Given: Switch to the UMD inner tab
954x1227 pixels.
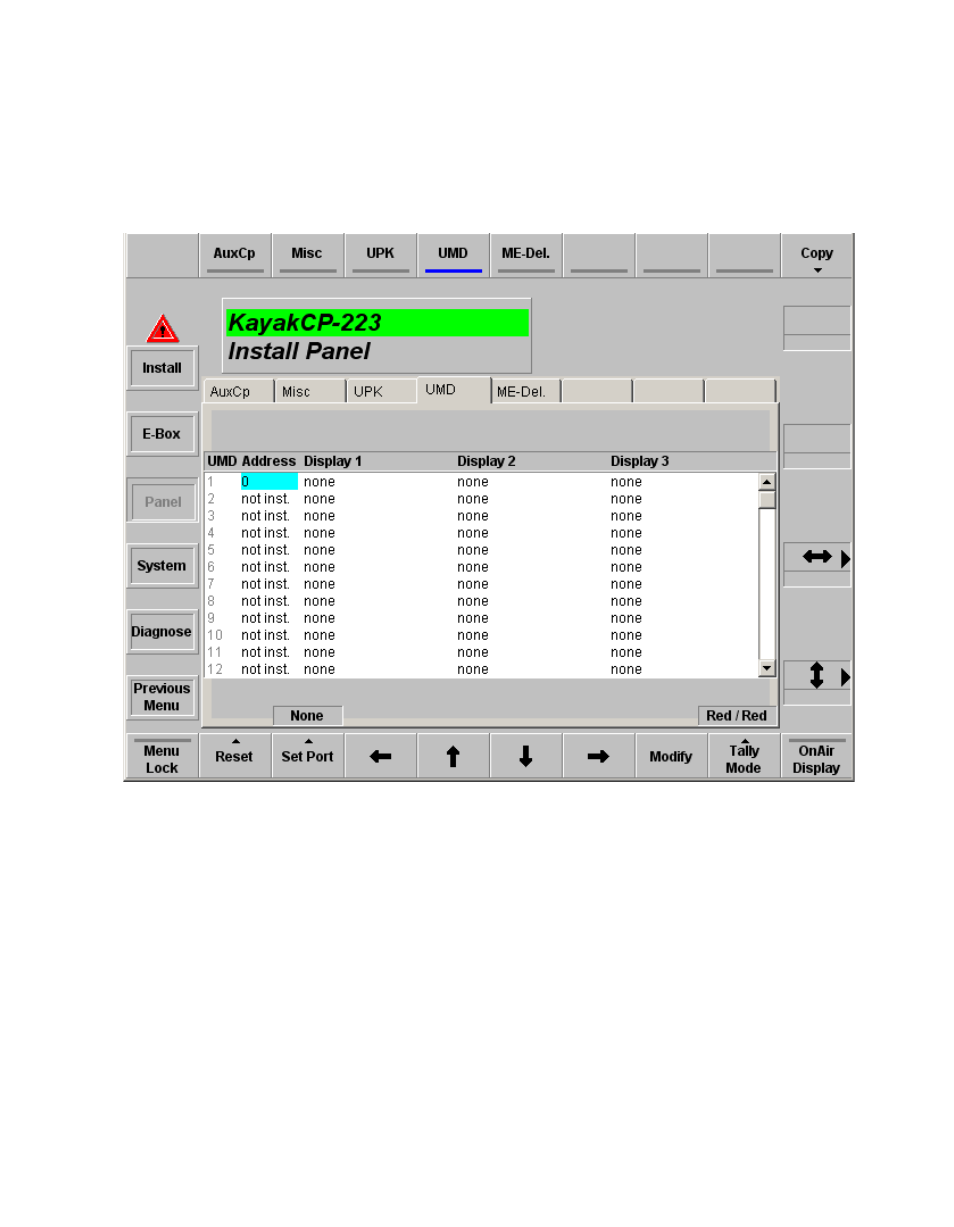Looking at the screenshot, I should click(454, 390).
